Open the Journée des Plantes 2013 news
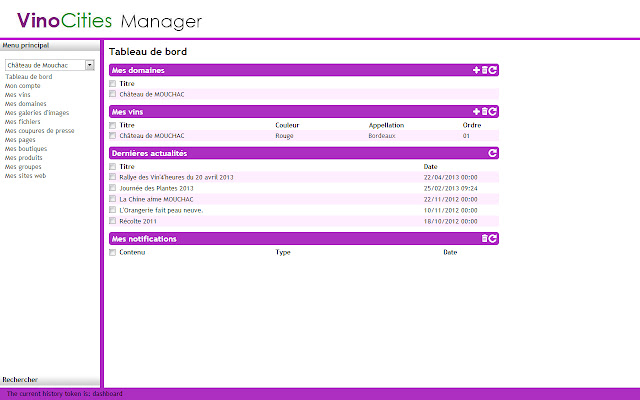The height and width of the screenshot is (400, 640). [x=156, y=188]
